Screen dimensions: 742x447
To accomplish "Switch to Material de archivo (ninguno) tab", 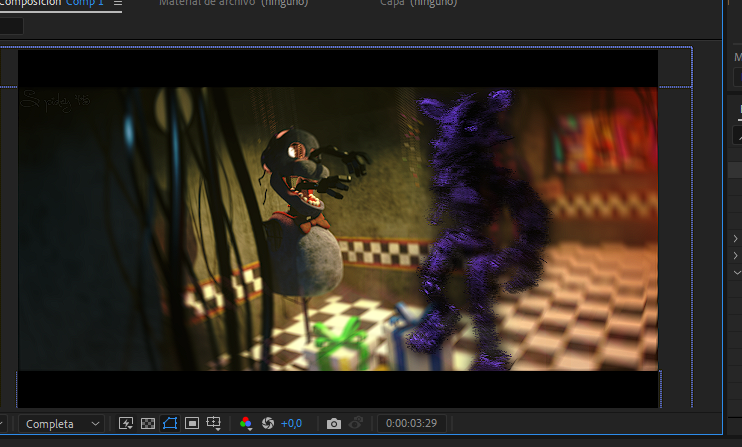I will pyautogui.click(x=233, y=3).
